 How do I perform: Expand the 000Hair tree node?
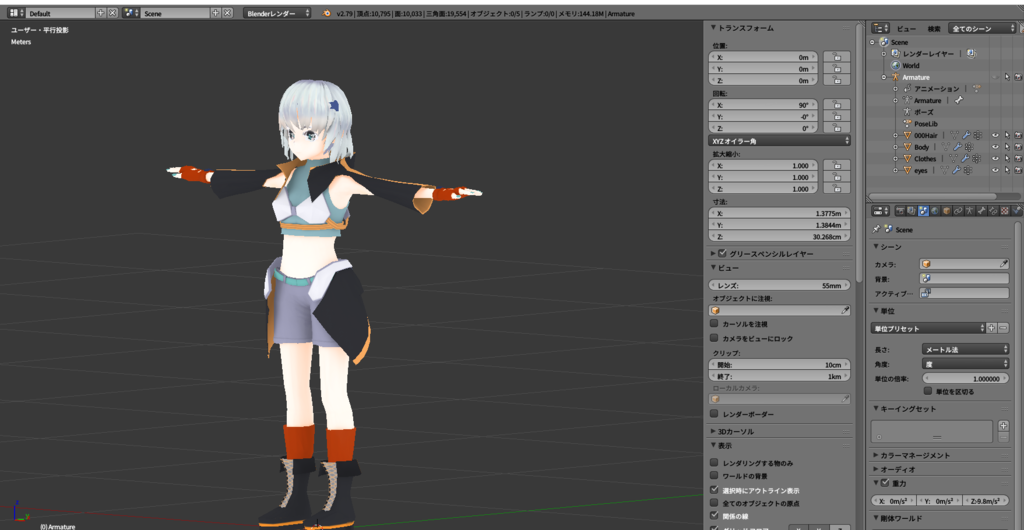pos(896,135)
